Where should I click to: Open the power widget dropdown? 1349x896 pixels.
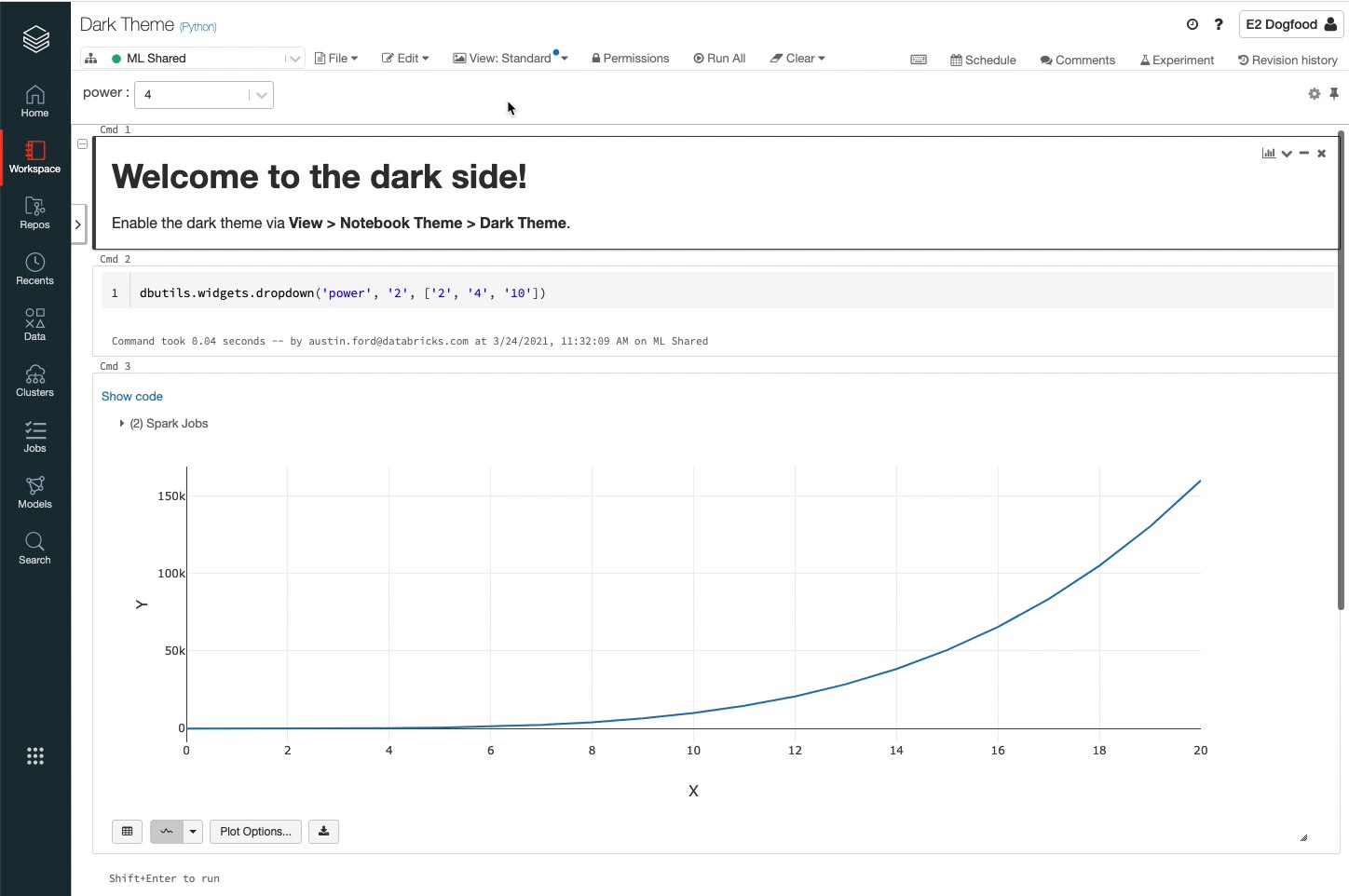pos(204,95)
